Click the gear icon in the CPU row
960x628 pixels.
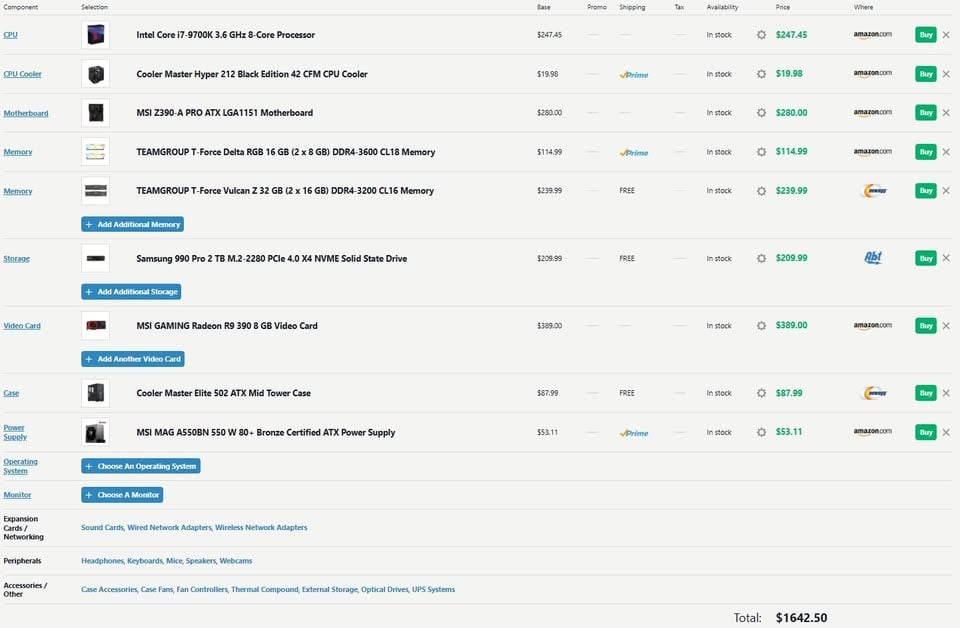click(x=761, y=35)
